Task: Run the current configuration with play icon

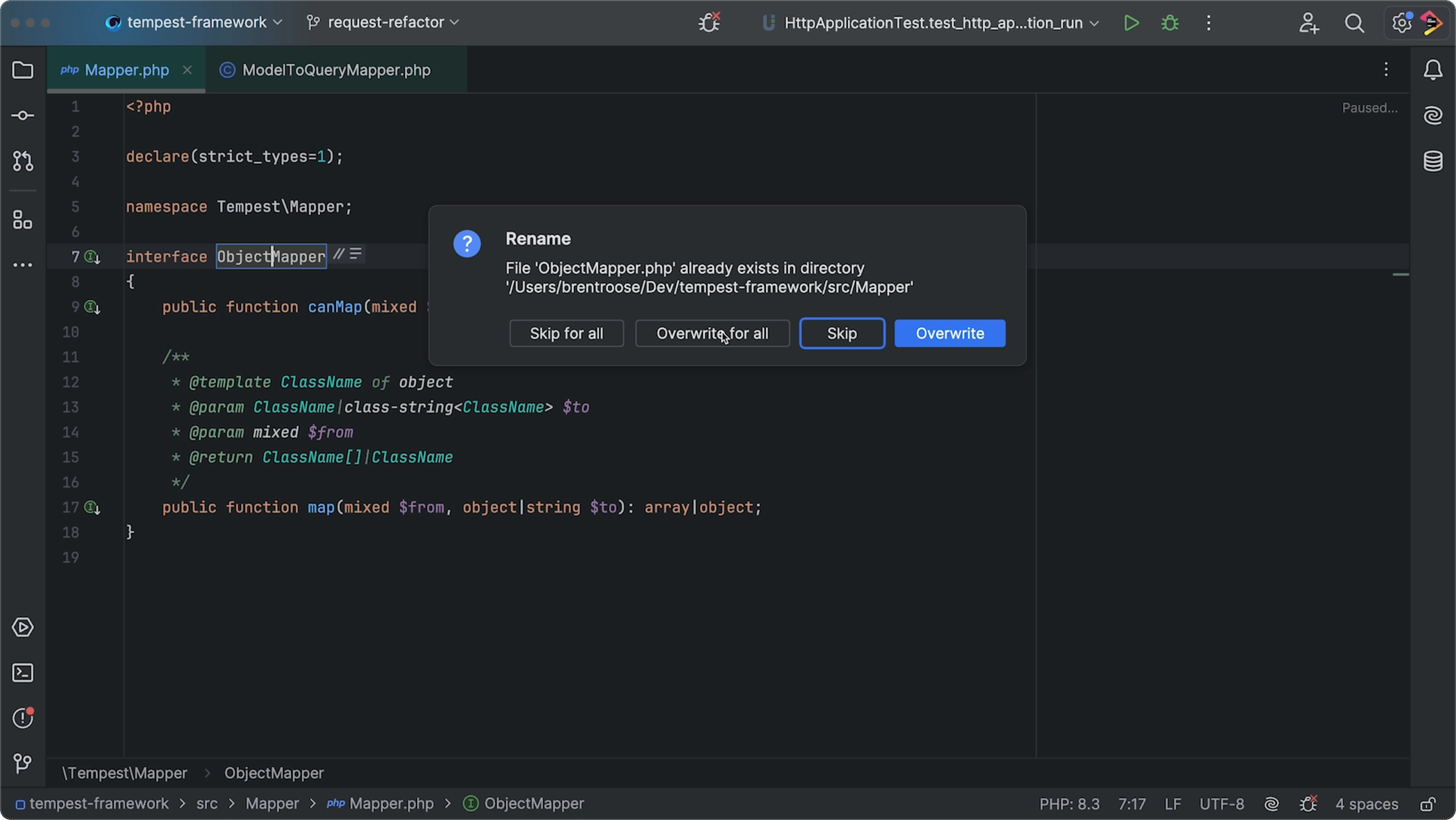Action: [1131, 23]
